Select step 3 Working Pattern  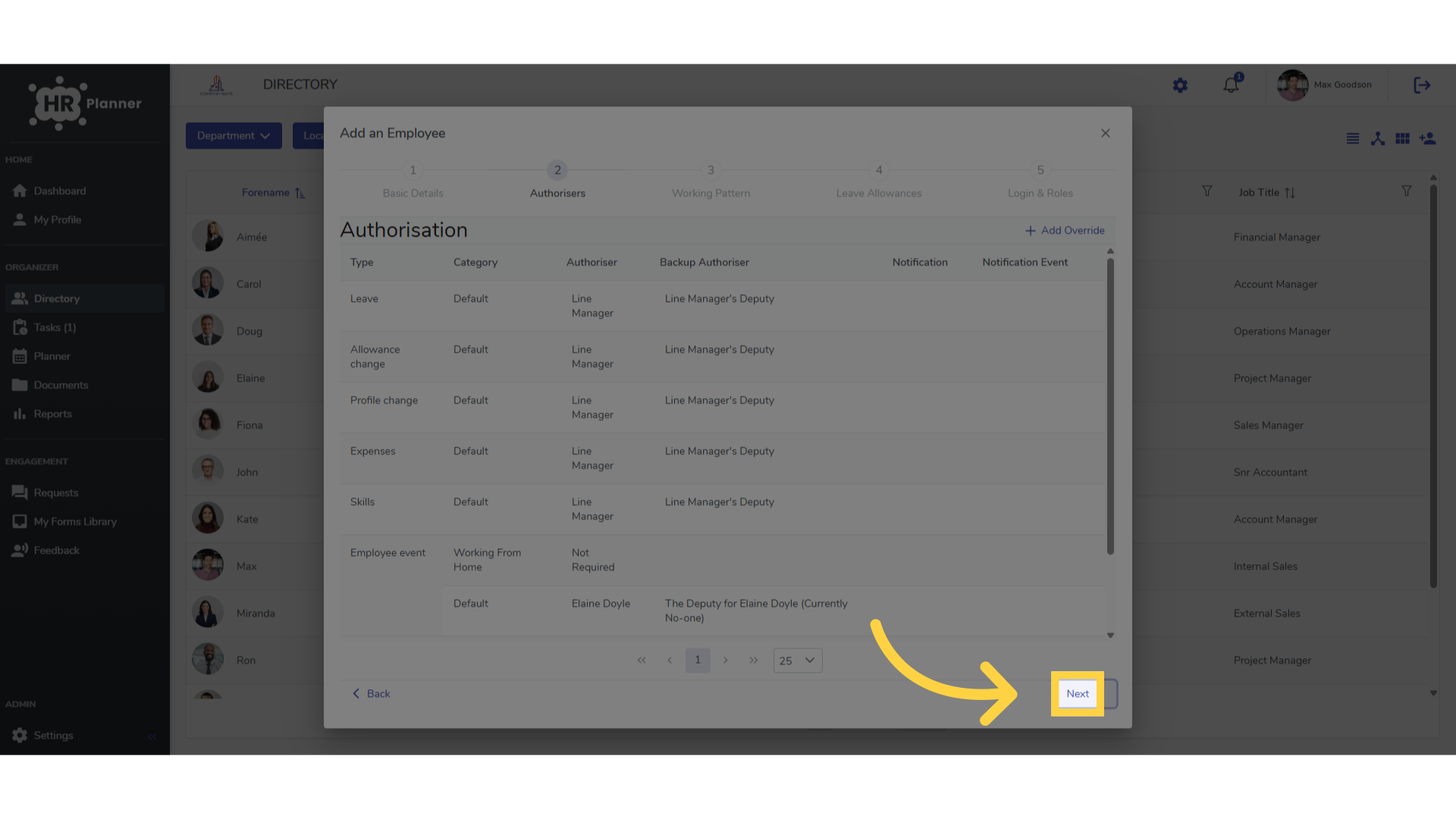pyautogui.click(x=711, y=181)
